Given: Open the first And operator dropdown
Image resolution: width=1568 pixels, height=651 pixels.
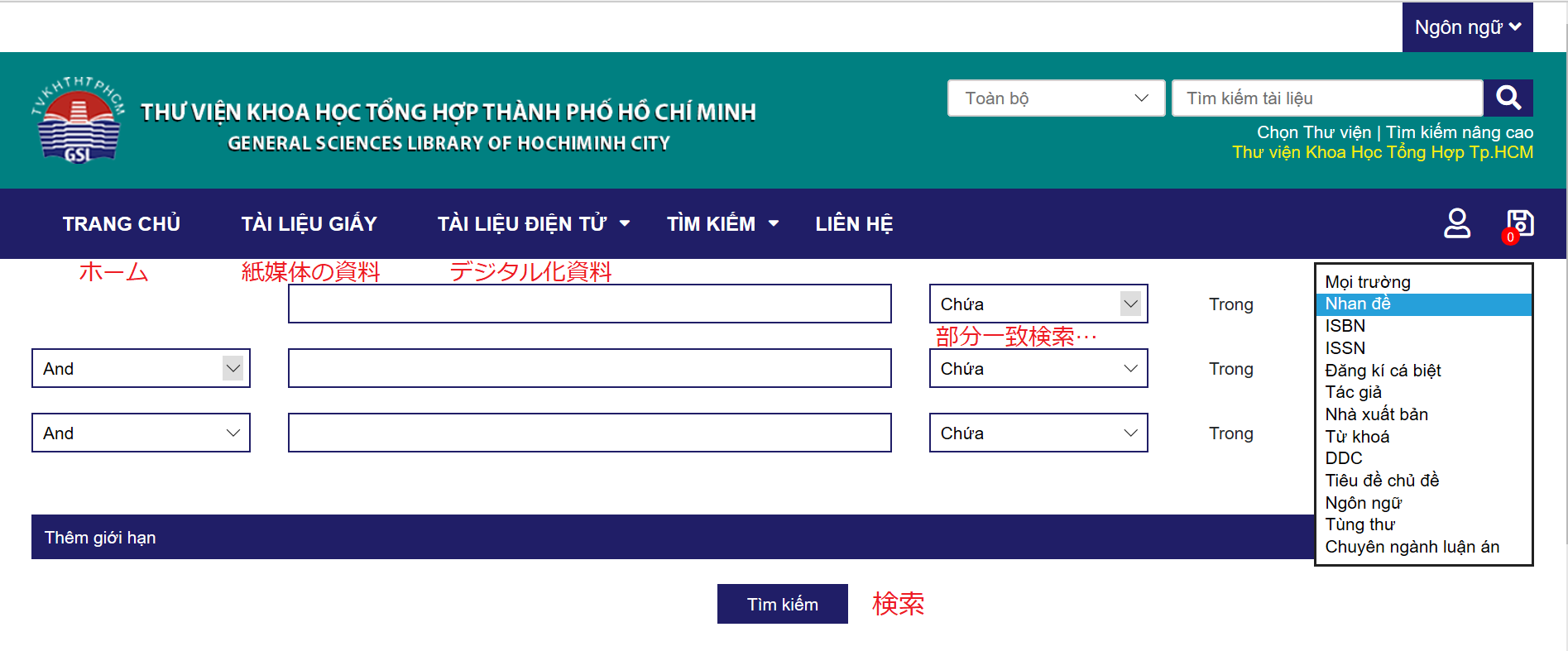Looking at the screenshot, I should tap(141, 368).
